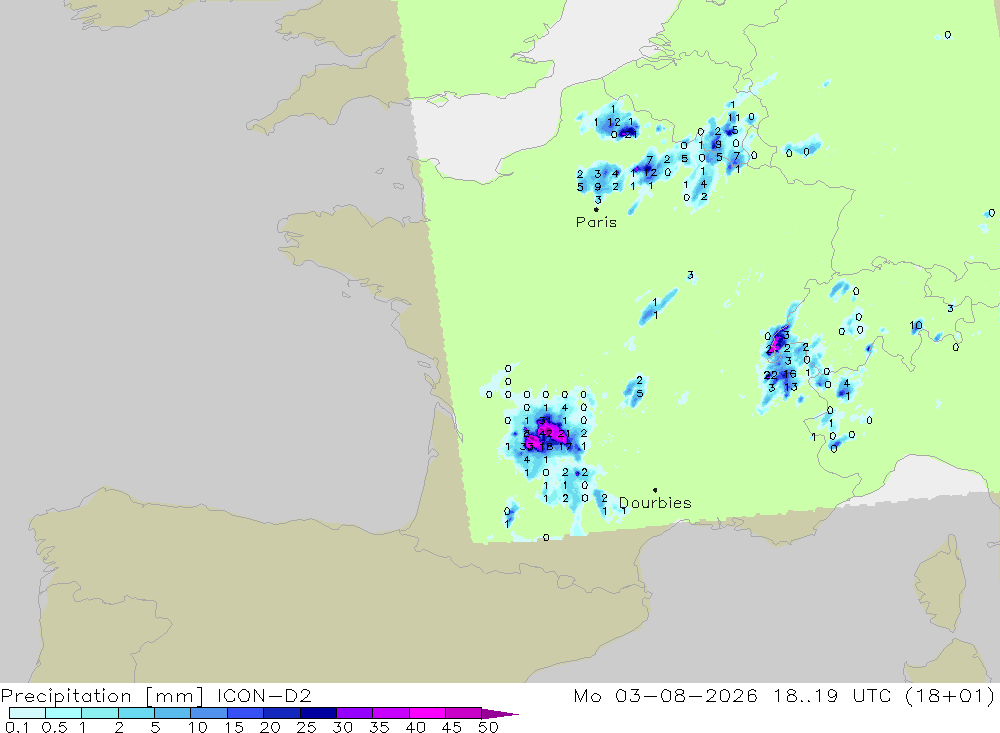Viewport: 1000px width, 733px height.
Task: Click the 42 mm precipitation value
Action: click(x=546, y=433)
